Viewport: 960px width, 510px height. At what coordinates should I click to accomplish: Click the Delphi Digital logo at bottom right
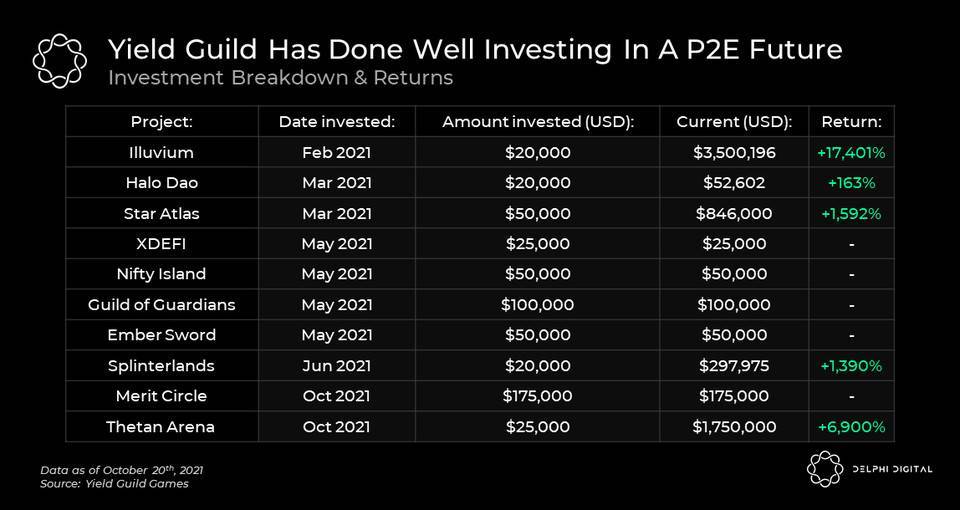(826, 469)
